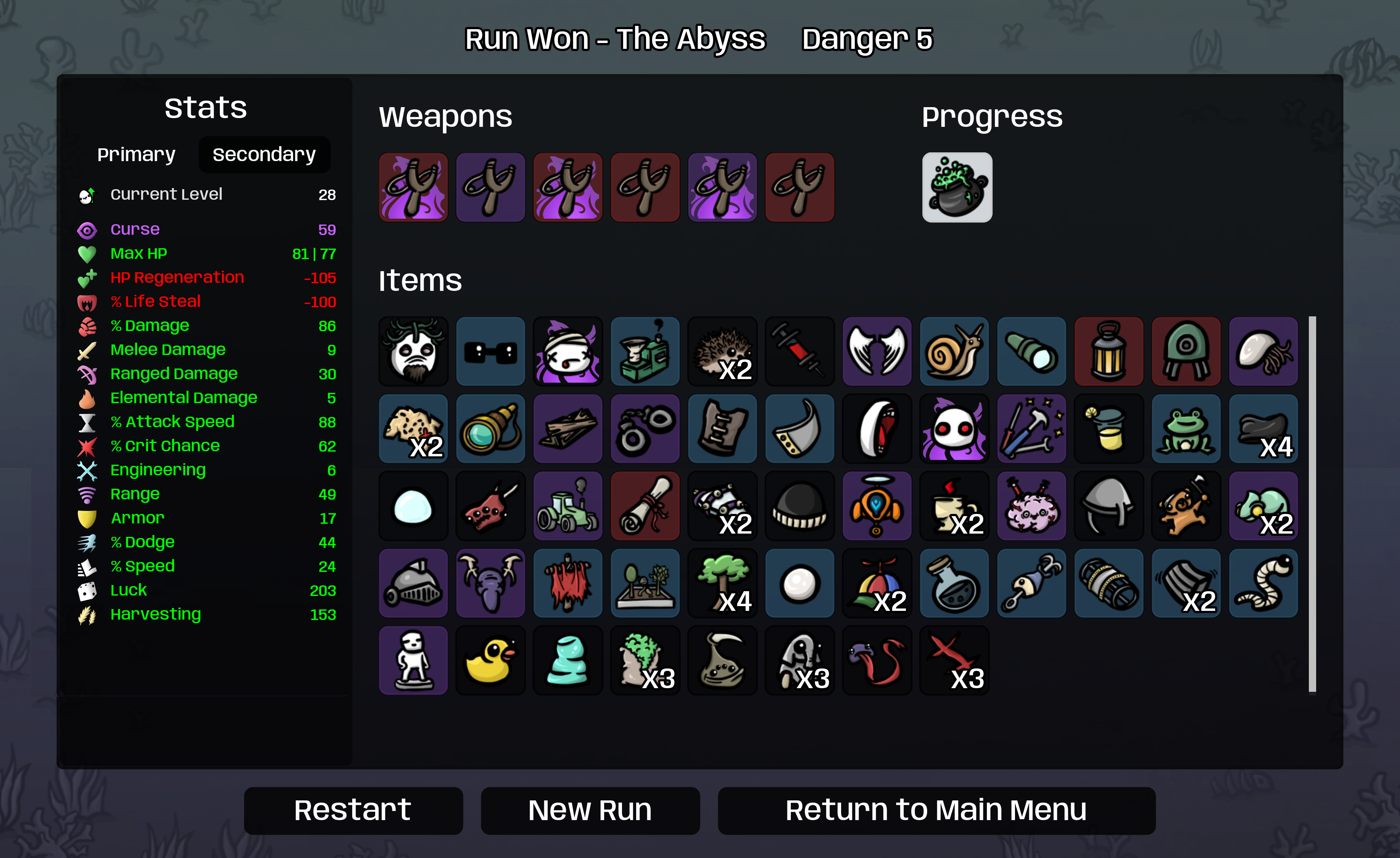
Task: Click the items list scrollbar
Action: click(x=1312, y=504)
